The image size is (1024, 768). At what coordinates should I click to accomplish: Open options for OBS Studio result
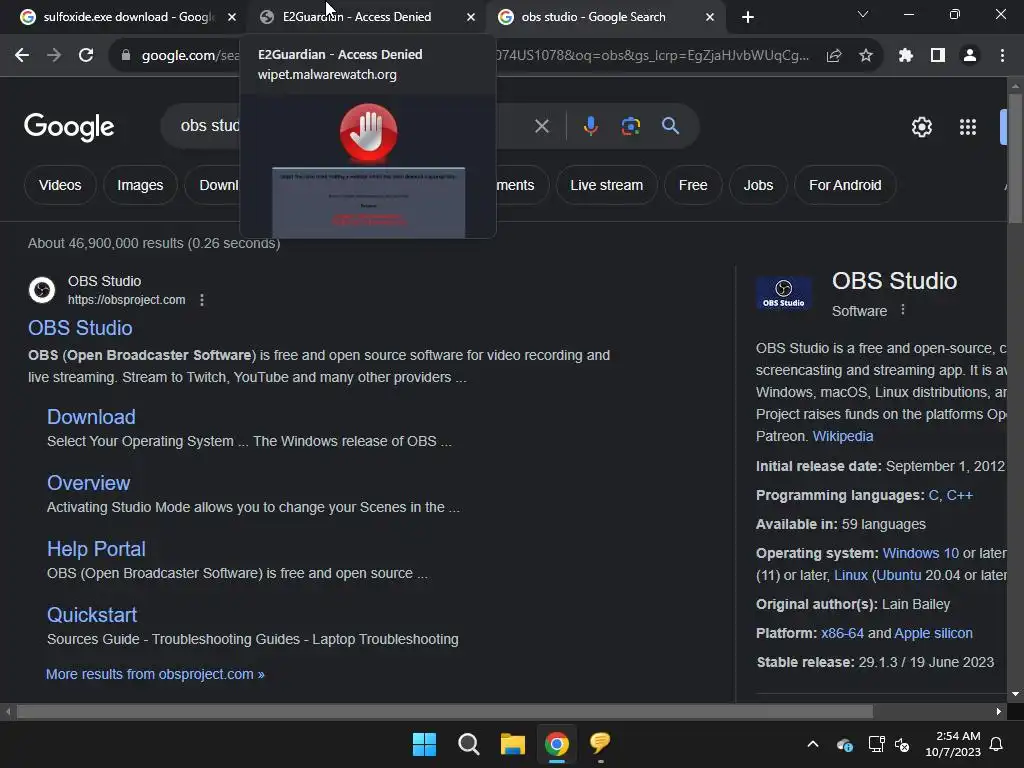pos(202,300)
